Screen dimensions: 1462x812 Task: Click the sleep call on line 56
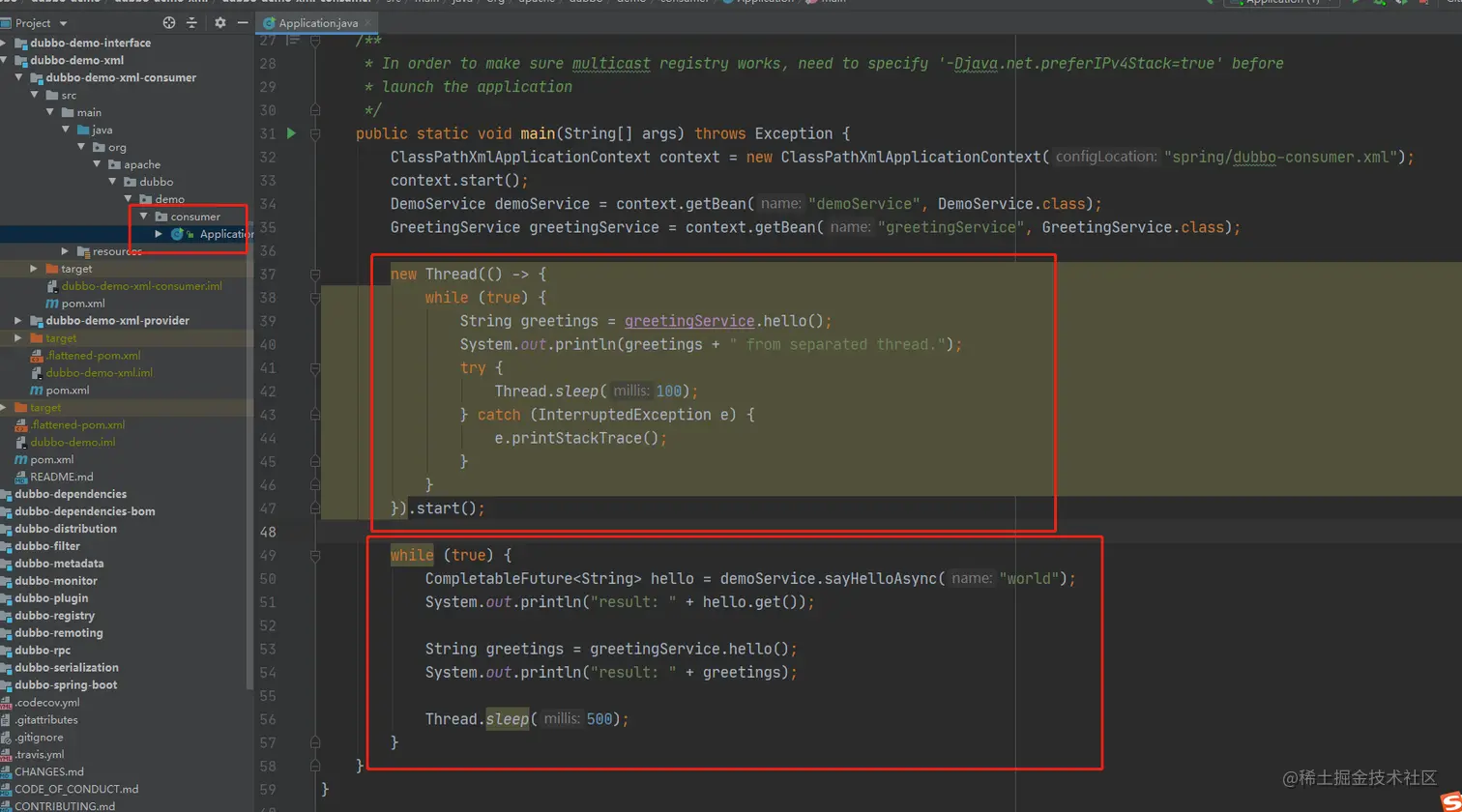point(507,719)
